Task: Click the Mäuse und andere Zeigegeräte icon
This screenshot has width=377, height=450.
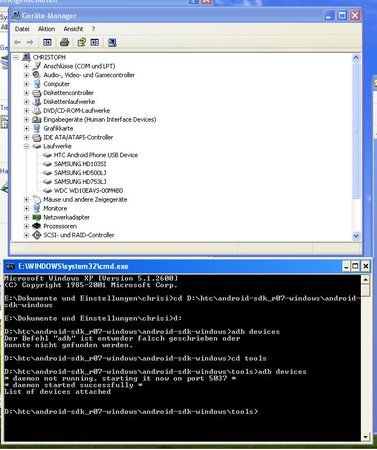Action: coord(37,199)
